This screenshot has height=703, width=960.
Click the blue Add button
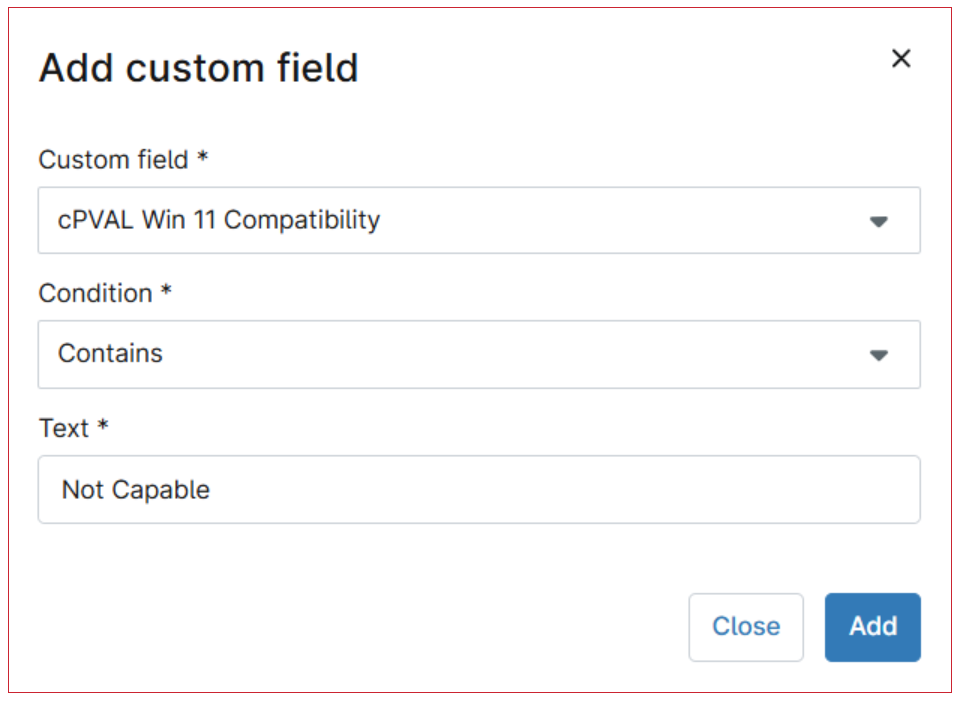872,627
